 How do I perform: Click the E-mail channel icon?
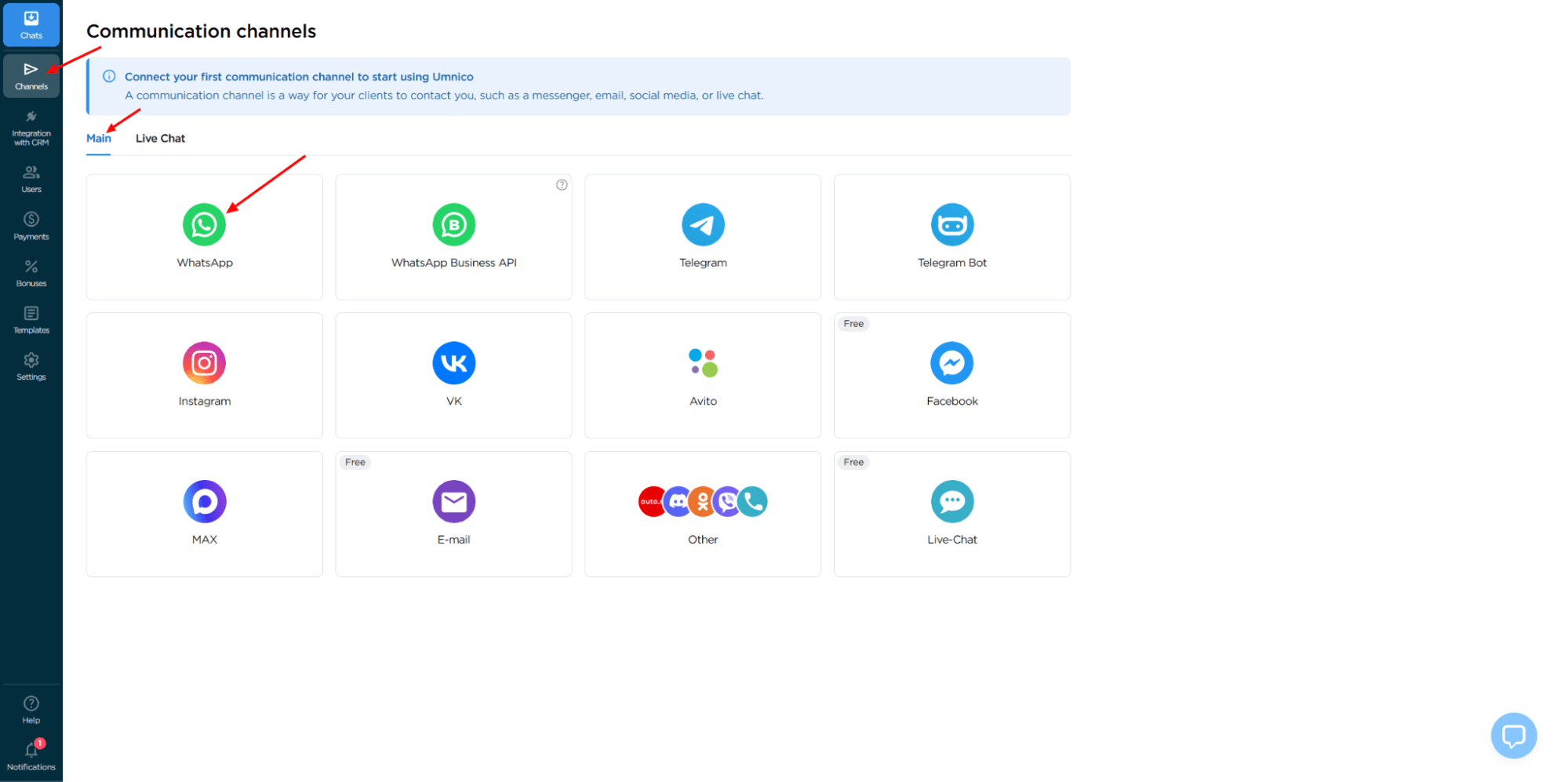[454, 502]
